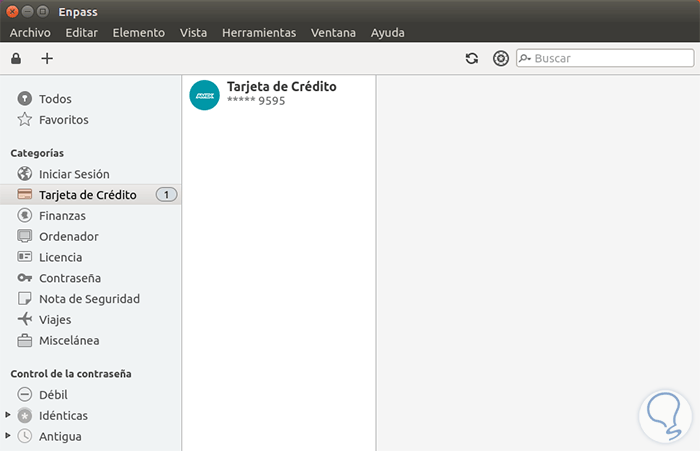Open settings via the gear icon
Screen dimensions: 700x451
pos(500,58)
